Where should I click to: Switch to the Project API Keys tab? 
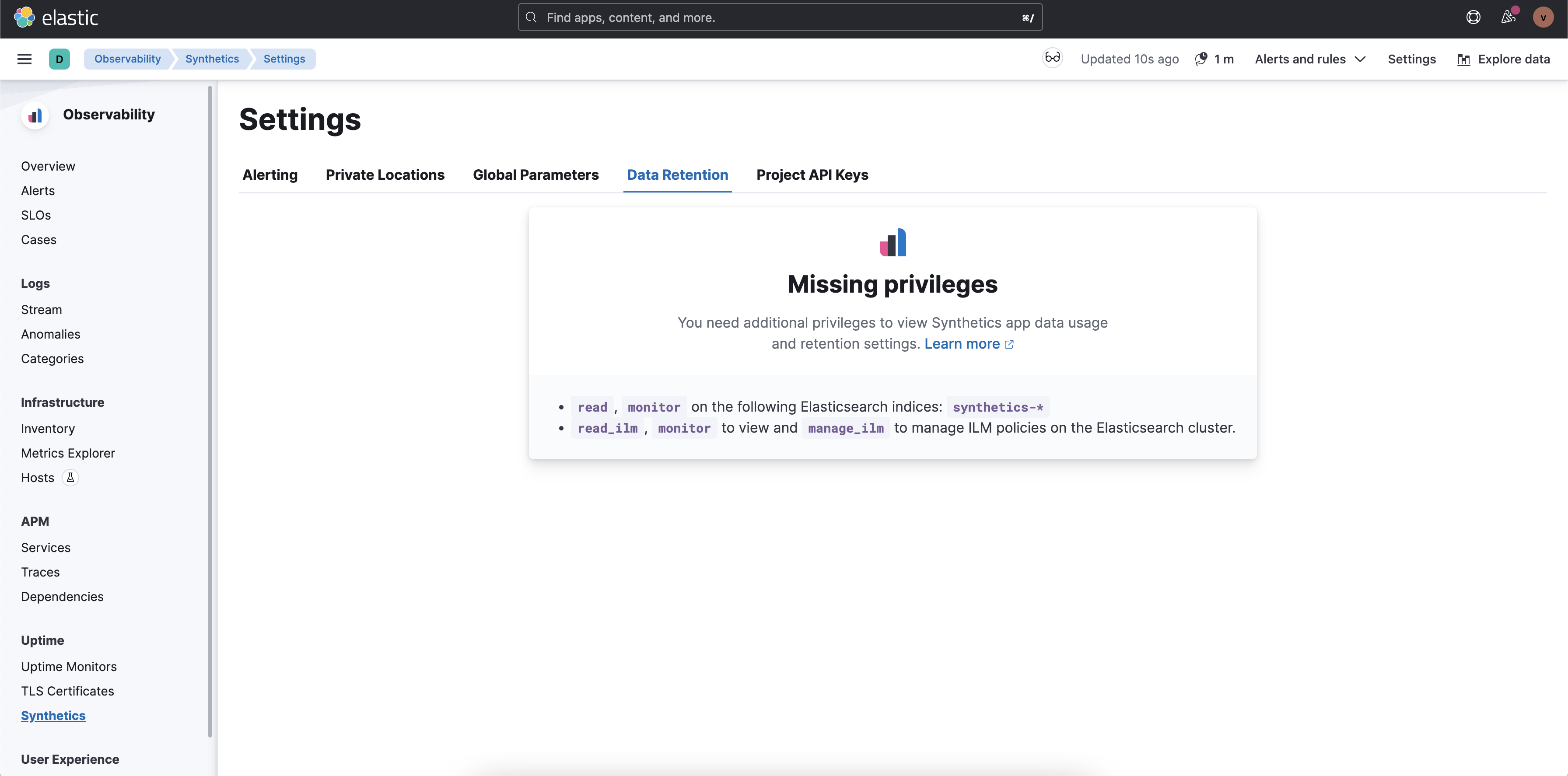[x=812, y=175]
